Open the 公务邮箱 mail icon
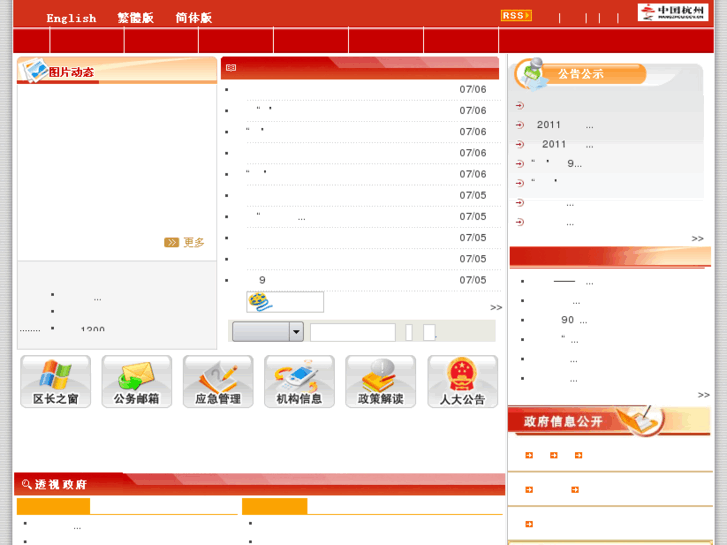 tap(136, 381)
